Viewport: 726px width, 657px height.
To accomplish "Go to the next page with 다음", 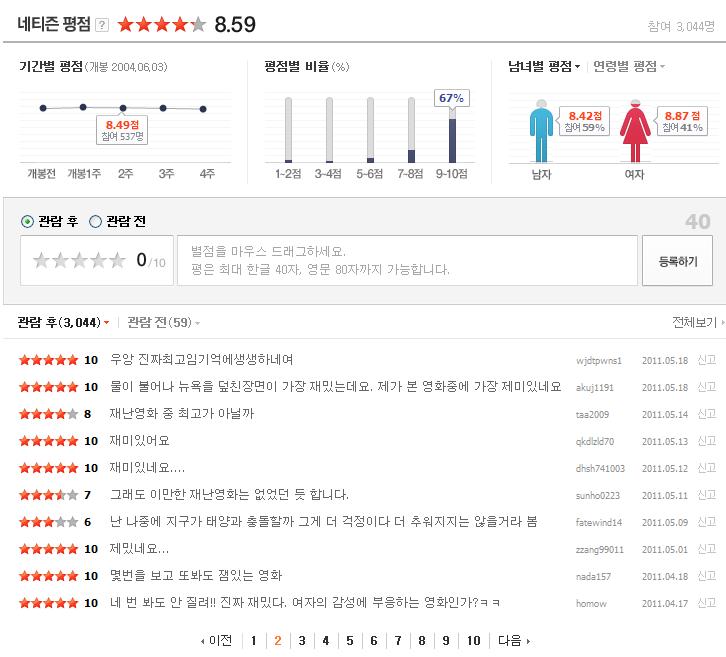I will [x=513, y=640].
